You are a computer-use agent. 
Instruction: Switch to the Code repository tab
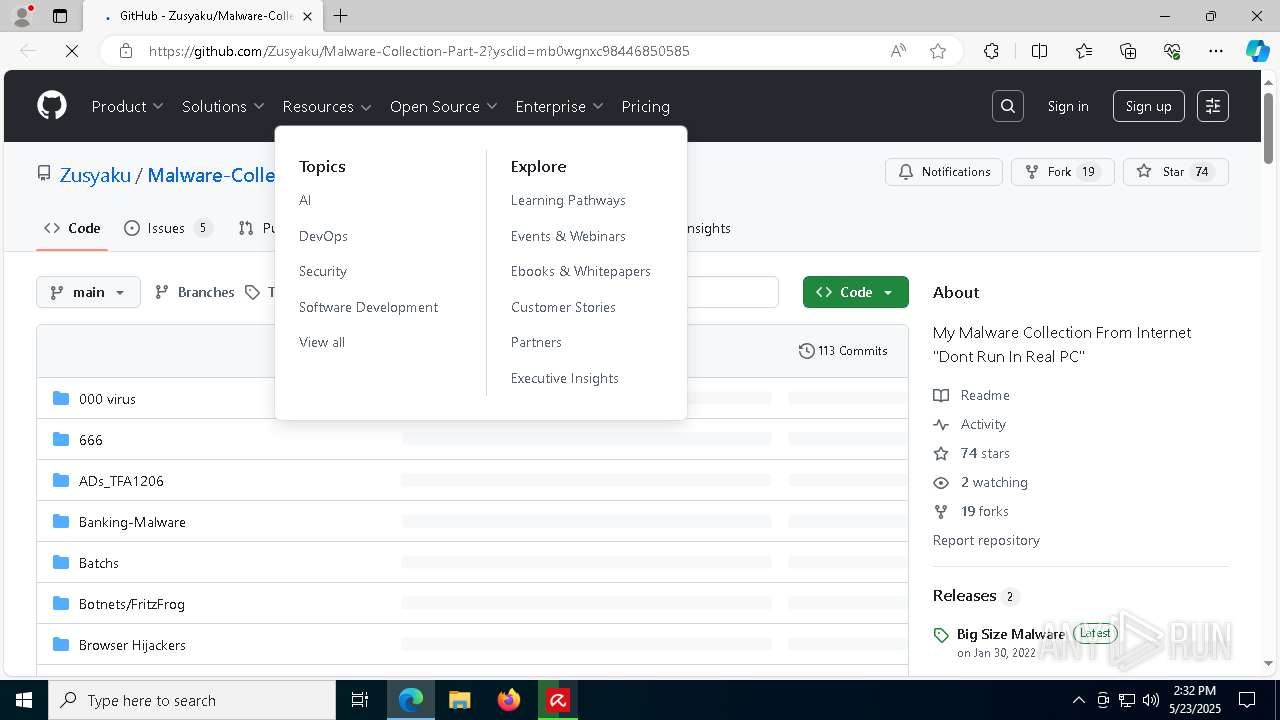[x=72, y=228]
